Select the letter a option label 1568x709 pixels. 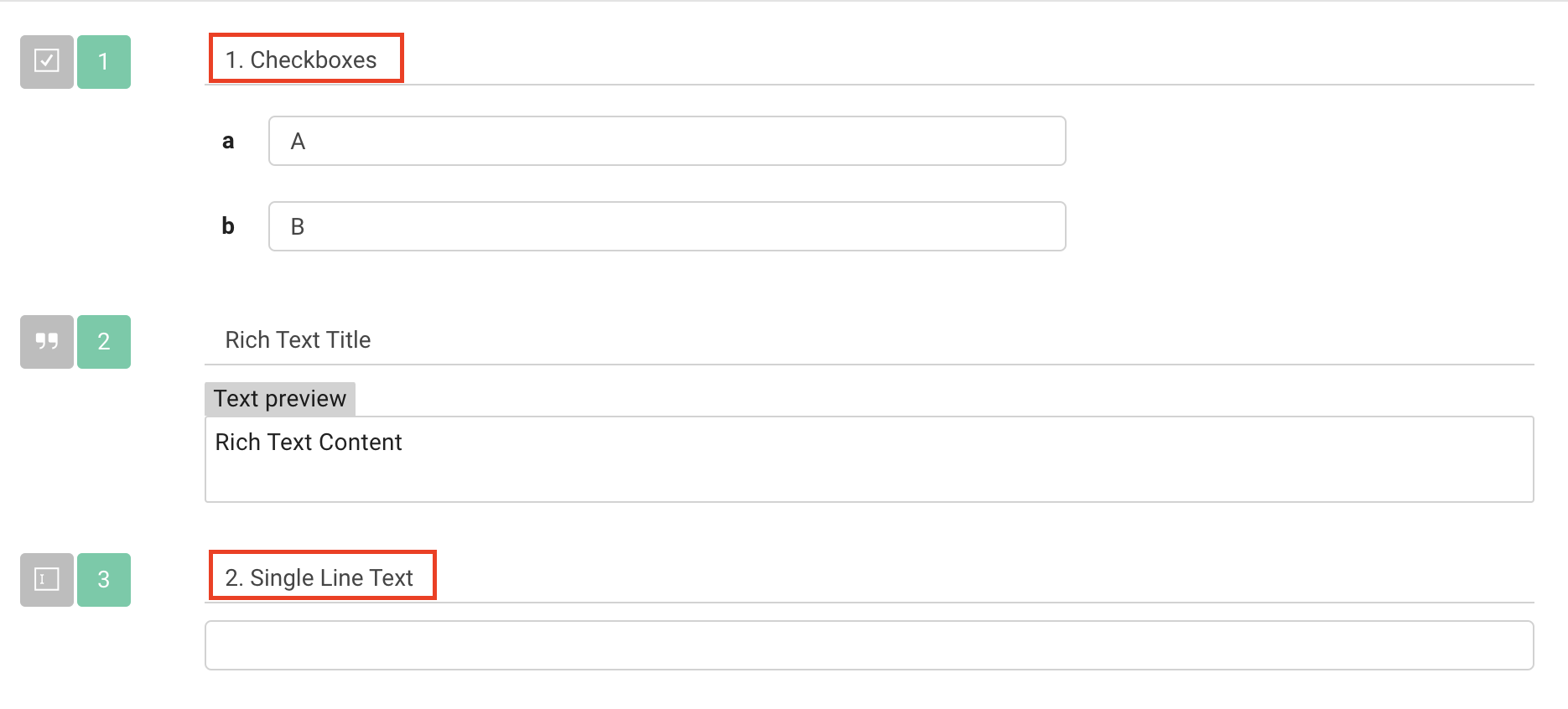(227, 141)
